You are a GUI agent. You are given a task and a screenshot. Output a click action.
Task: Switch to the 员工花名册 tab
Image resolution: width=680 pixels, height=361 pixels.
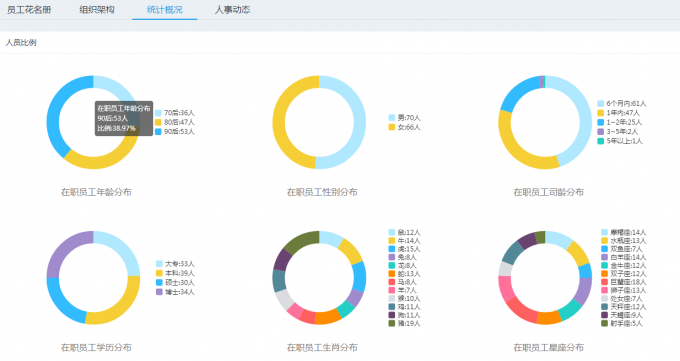pyautogui.click(x=29, y=10)
